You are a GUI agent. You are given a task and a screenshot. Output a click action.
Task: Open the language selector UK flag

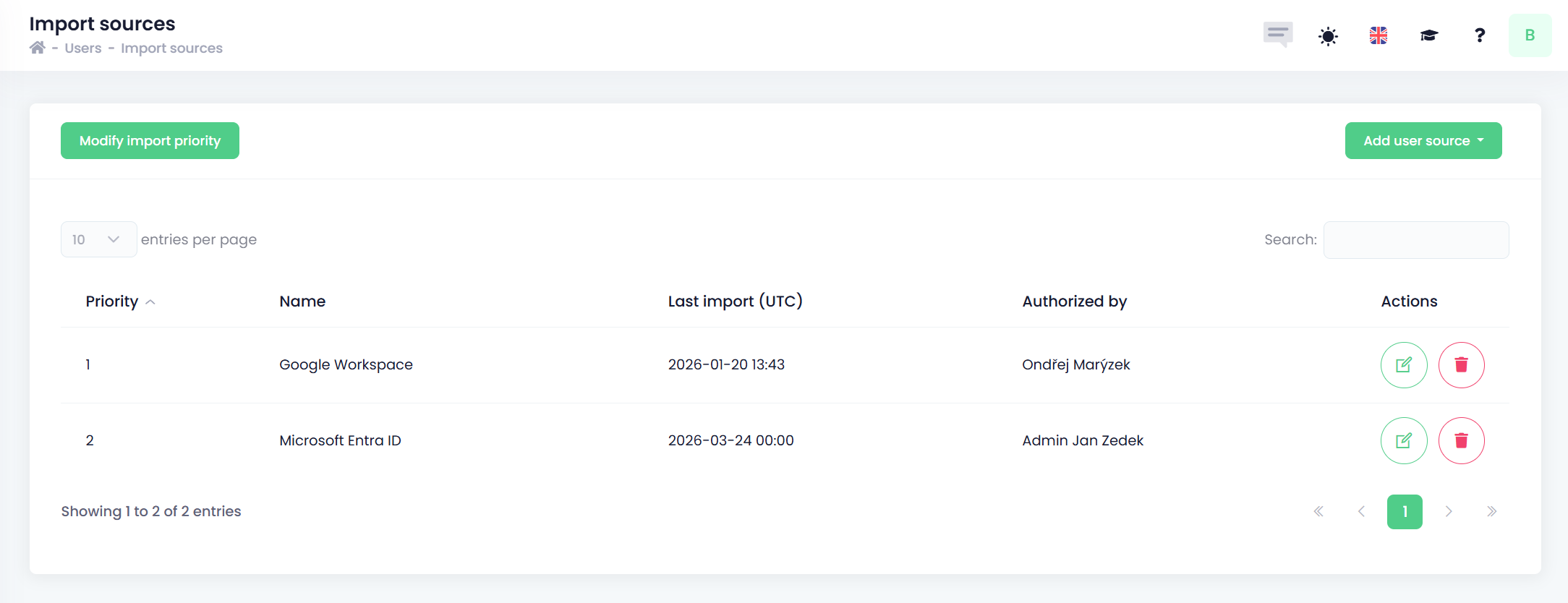click(1379, 35)
